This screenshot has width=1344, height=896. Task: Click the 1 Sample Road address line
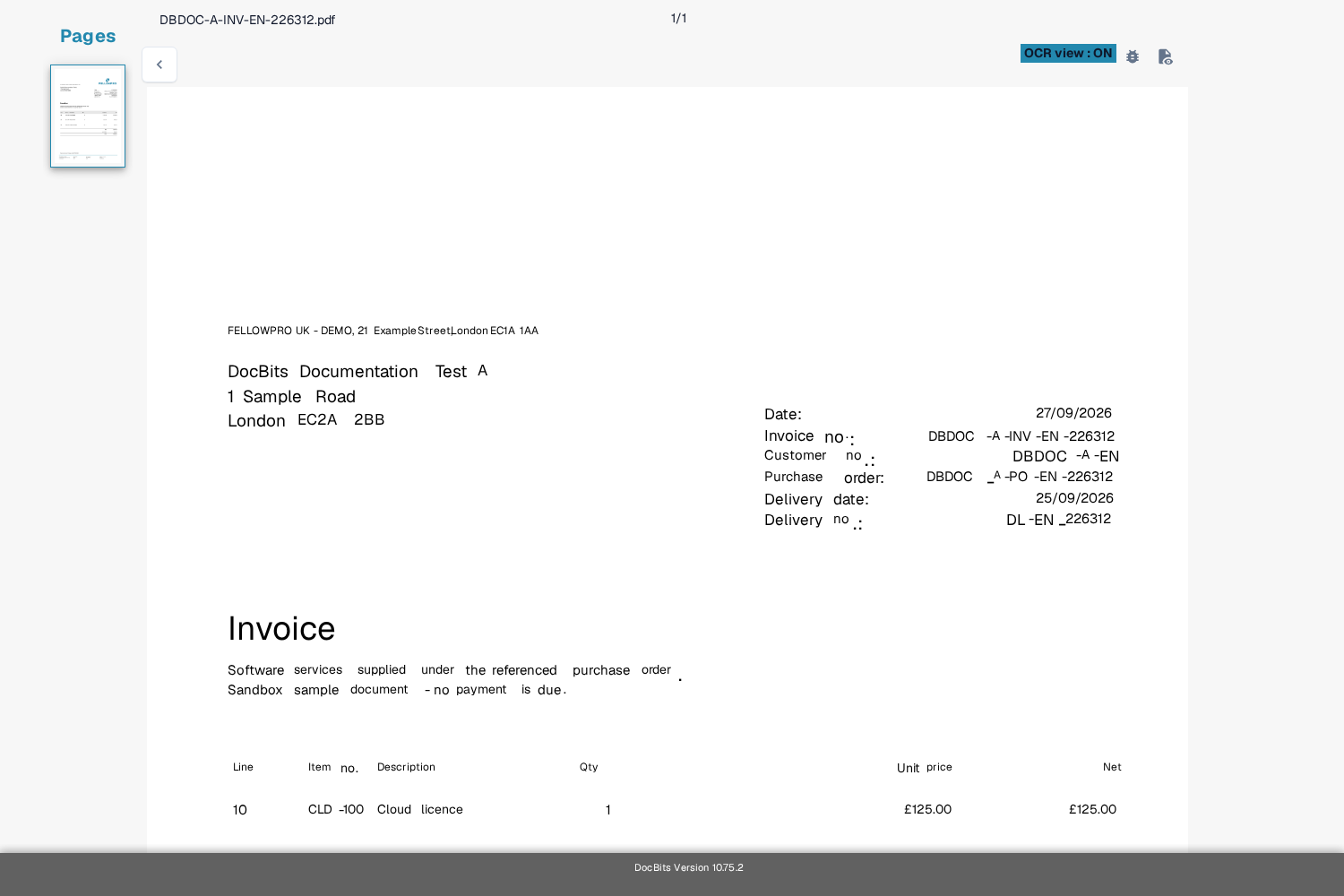(291, 397)
